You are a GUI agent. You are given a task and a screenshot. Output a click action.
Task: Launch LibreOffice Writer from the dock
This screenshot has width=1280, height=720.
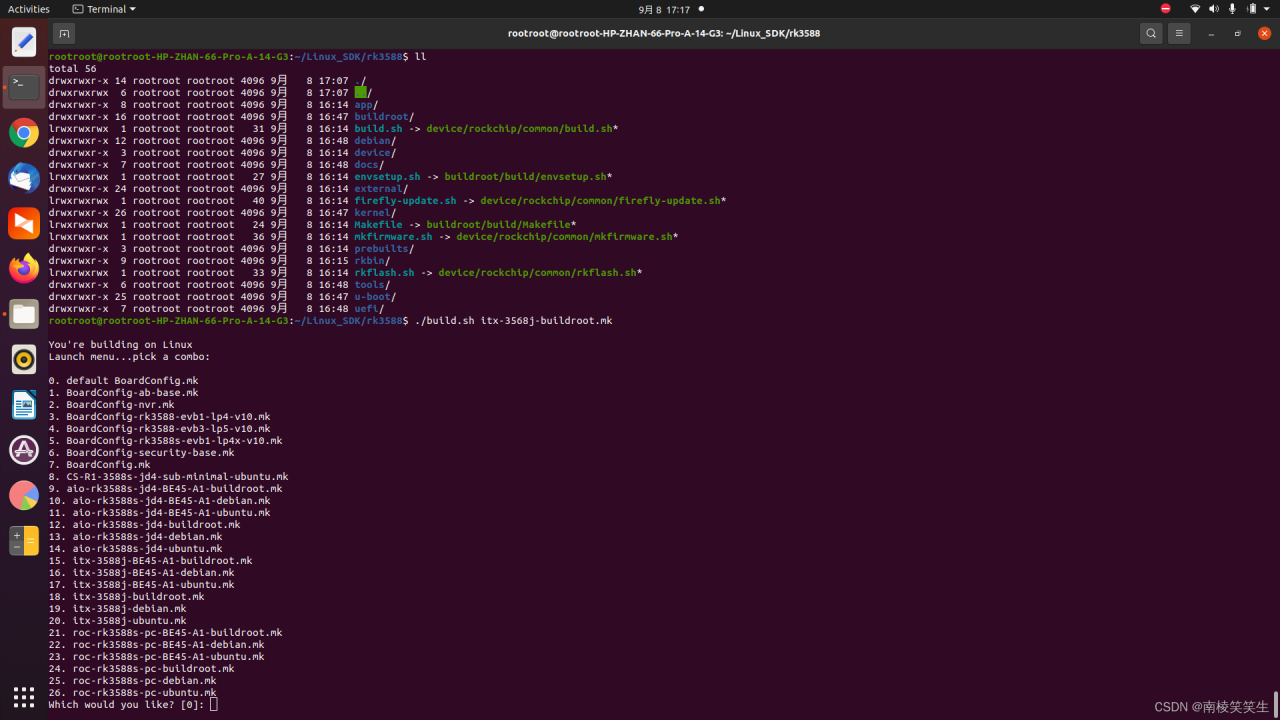(24, 404)
